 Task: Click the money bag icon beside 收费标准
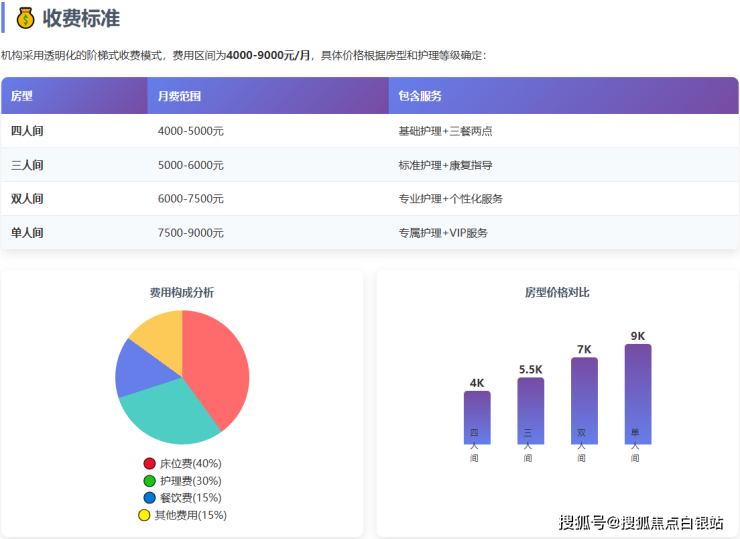[25, 18]
